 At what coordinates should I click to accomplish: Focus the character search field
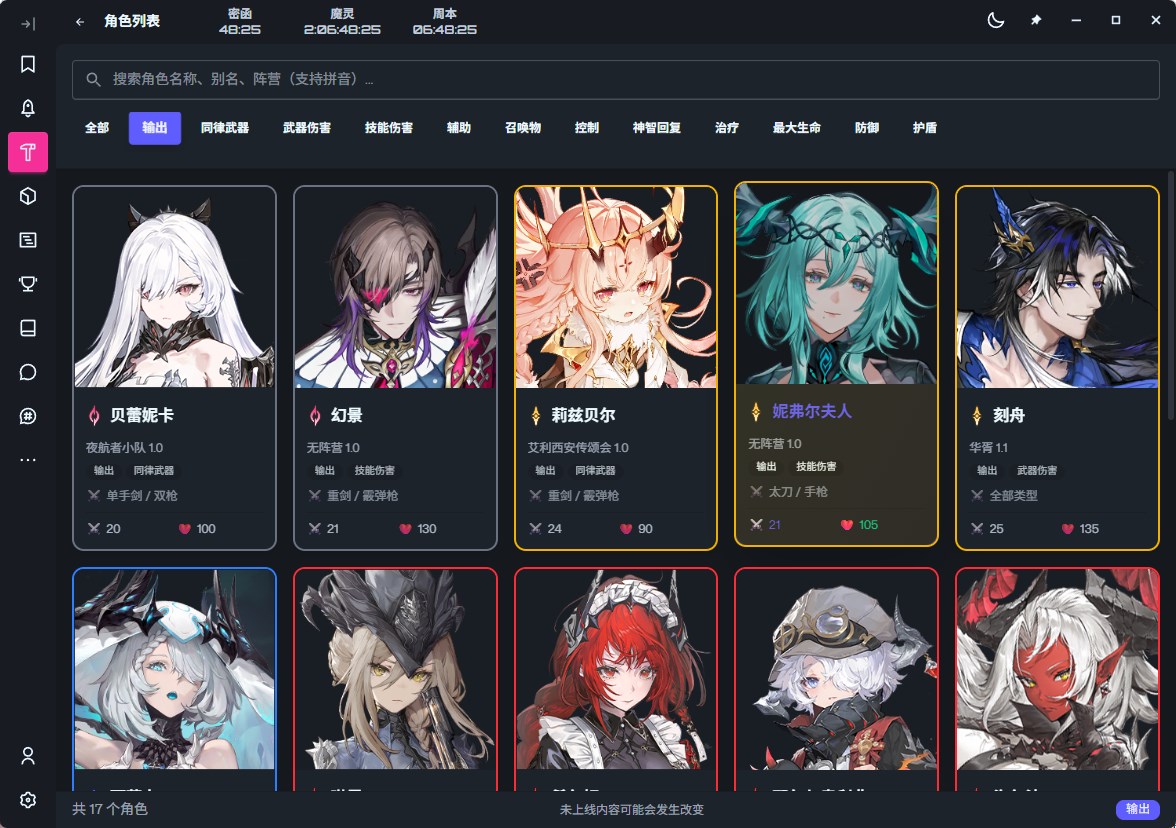tap(615, 80)
